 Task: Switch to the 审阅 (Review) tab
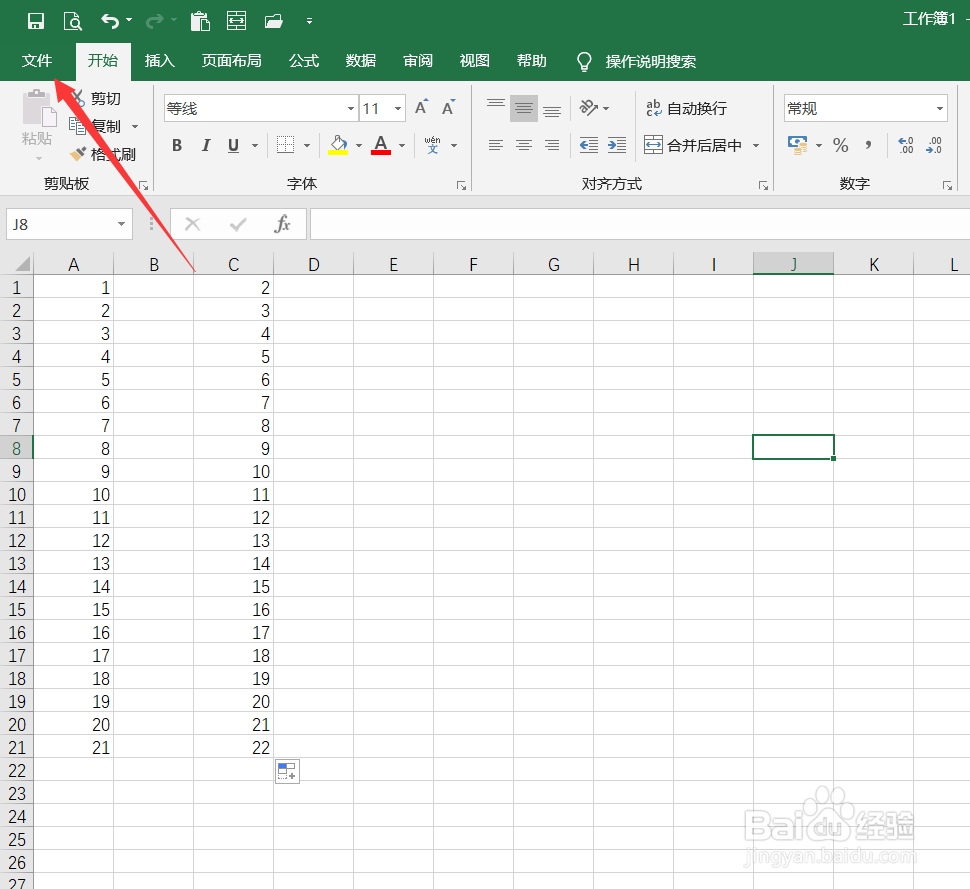pos(418,61)
